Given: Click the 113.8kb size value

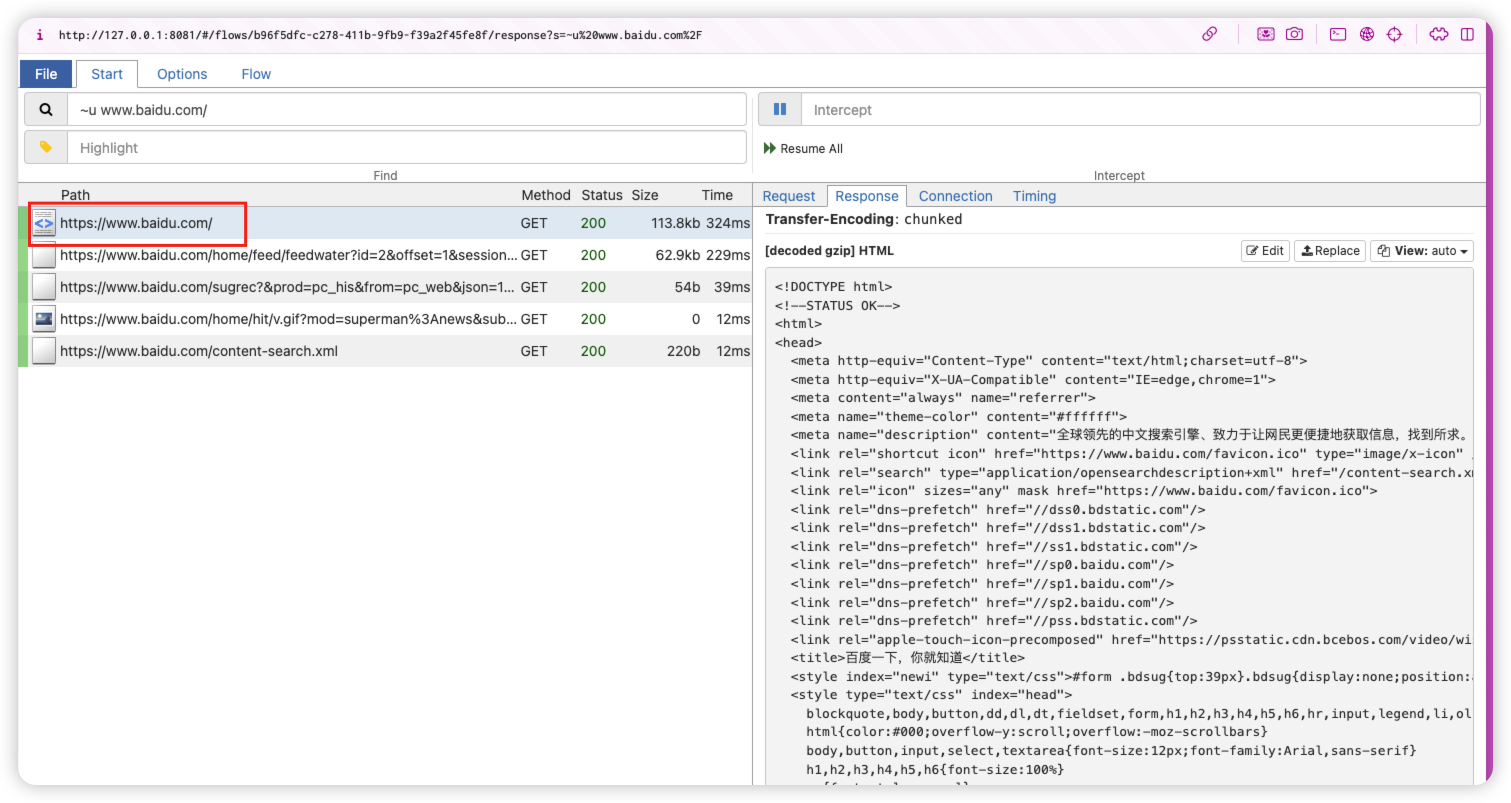Looking at the screenshot, I should (675, 223).
